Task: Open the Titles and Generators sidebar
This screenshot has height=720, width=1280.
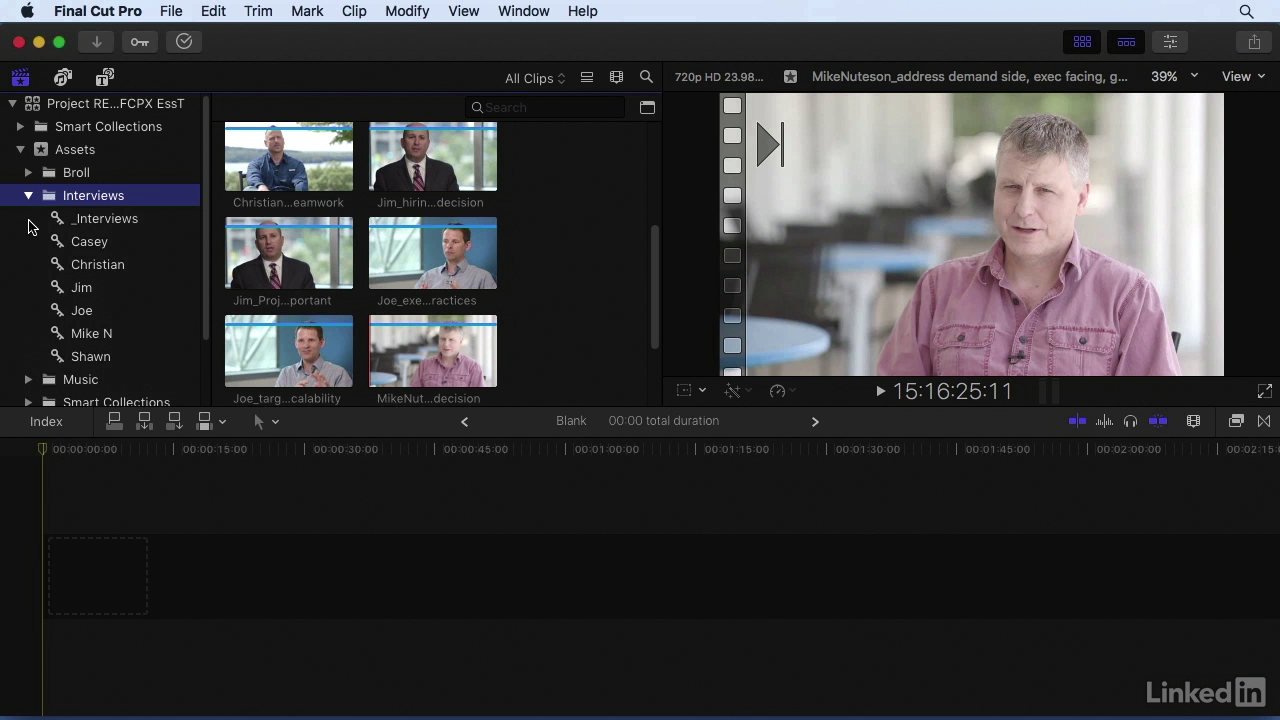Action: click(105, 77)
